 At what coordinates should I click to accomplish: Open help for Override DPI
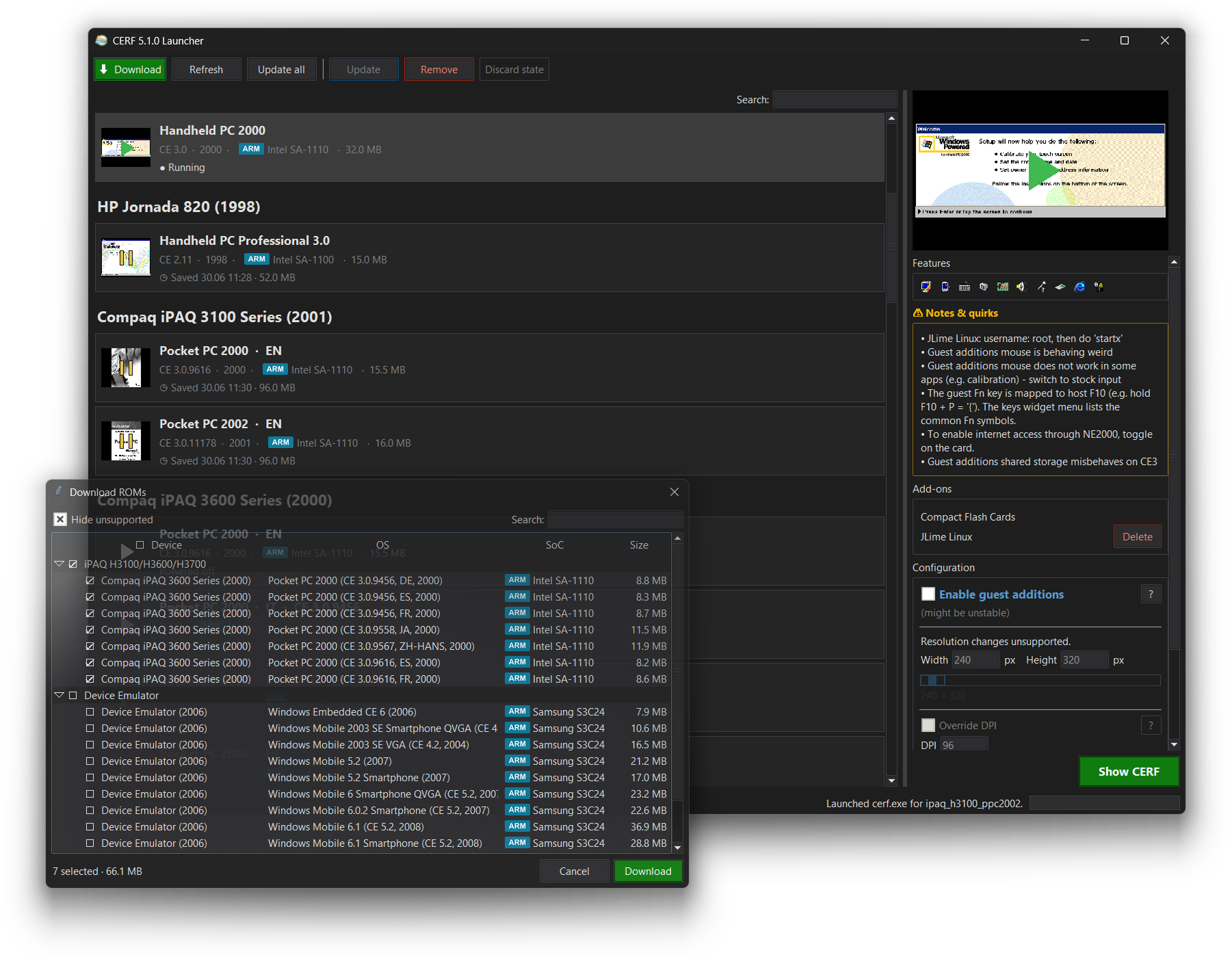(x=1151, y=725)
